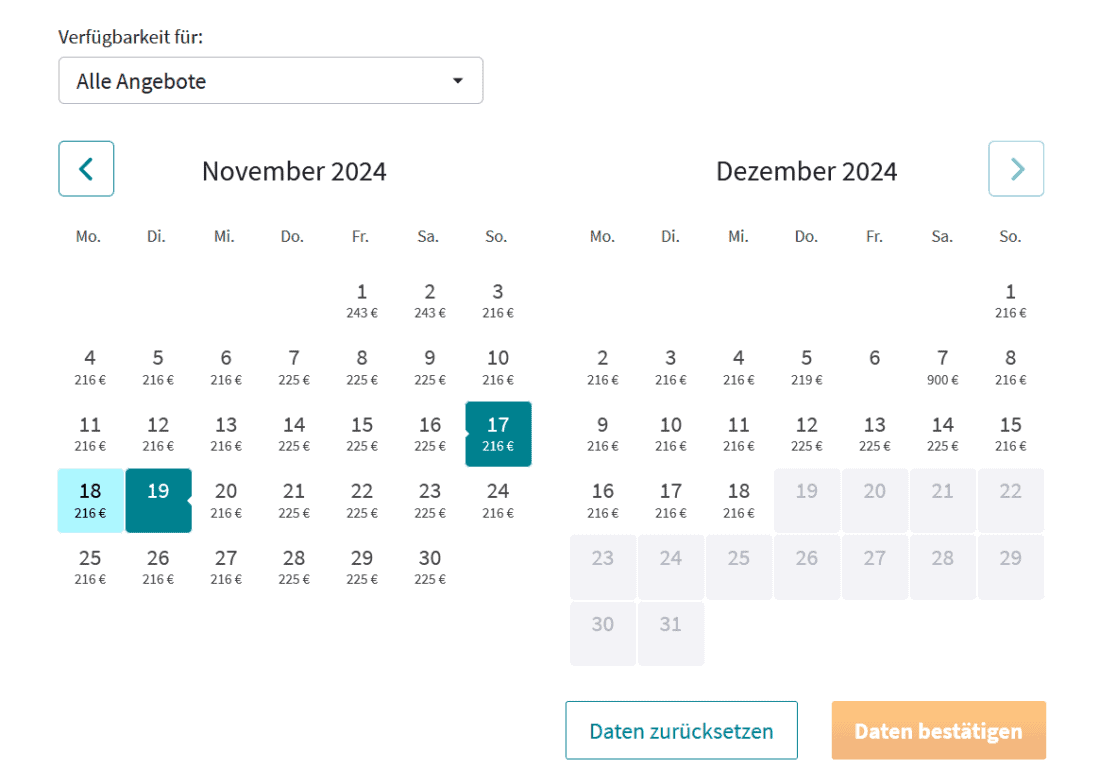This screenshot has height=769, width=1100.
Task: Advance to next month with right arrow
Action: click(1016, 169)
